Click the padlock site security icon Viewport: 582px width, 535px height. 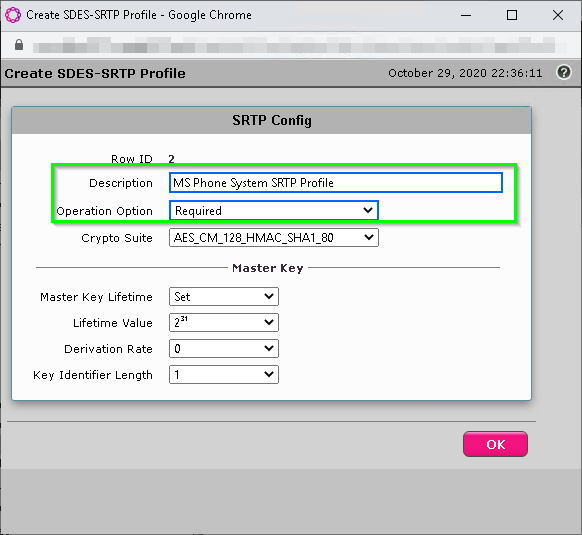coord(19,45)
